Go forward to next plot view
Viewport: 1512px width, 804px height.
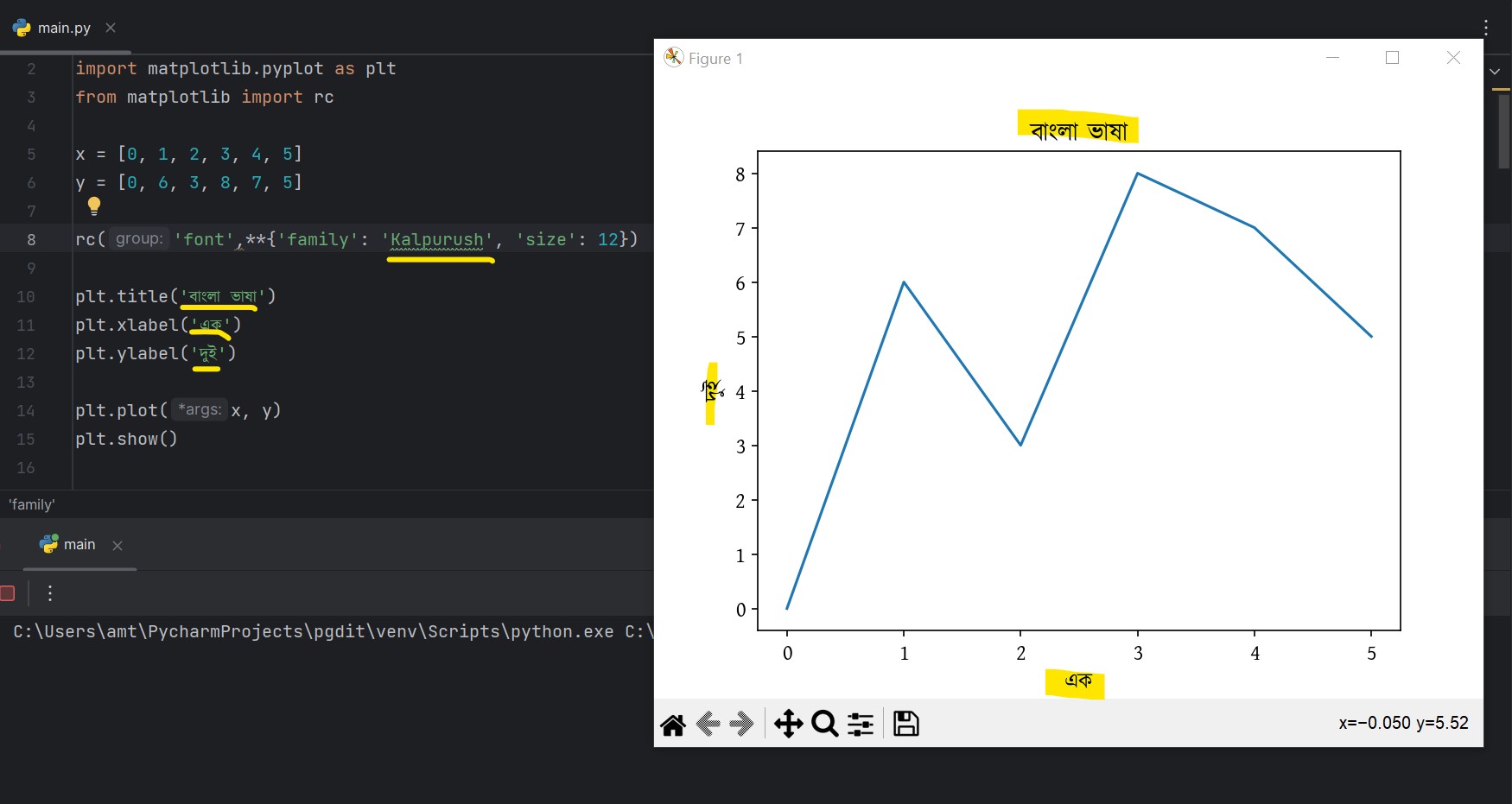[741, 724]
